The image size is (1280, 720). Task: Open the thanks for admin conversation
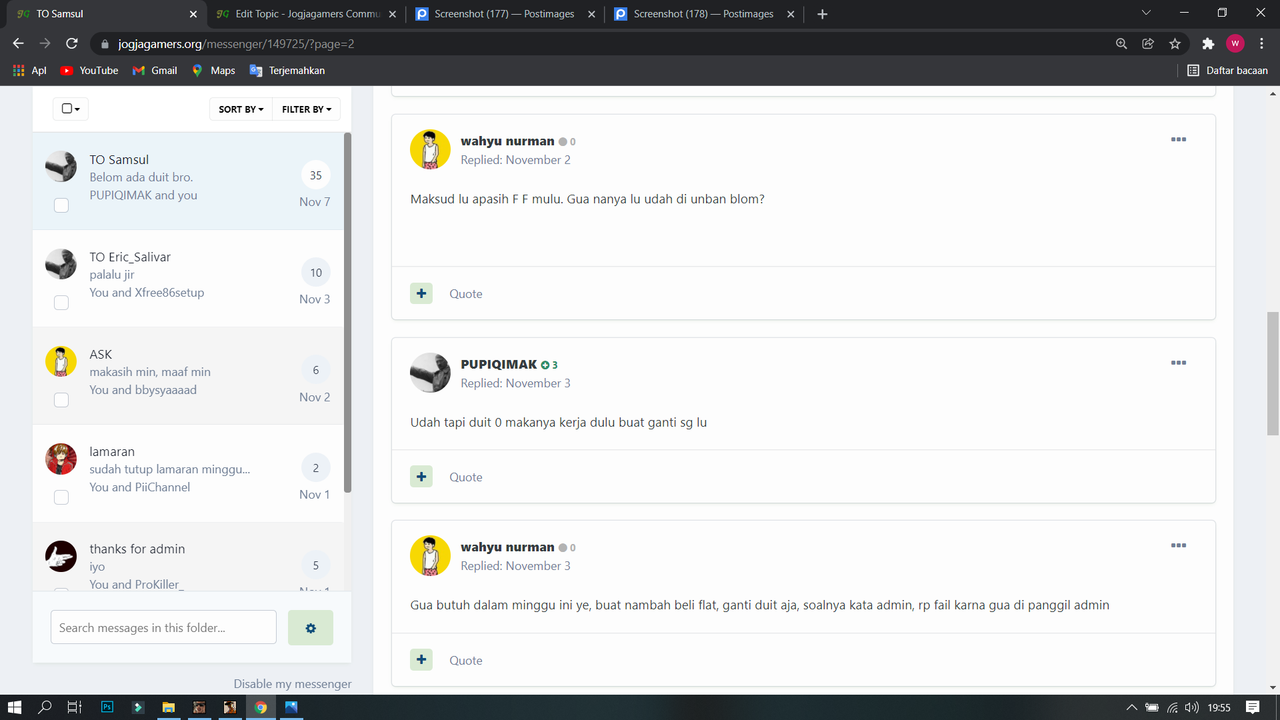(137, 549)
